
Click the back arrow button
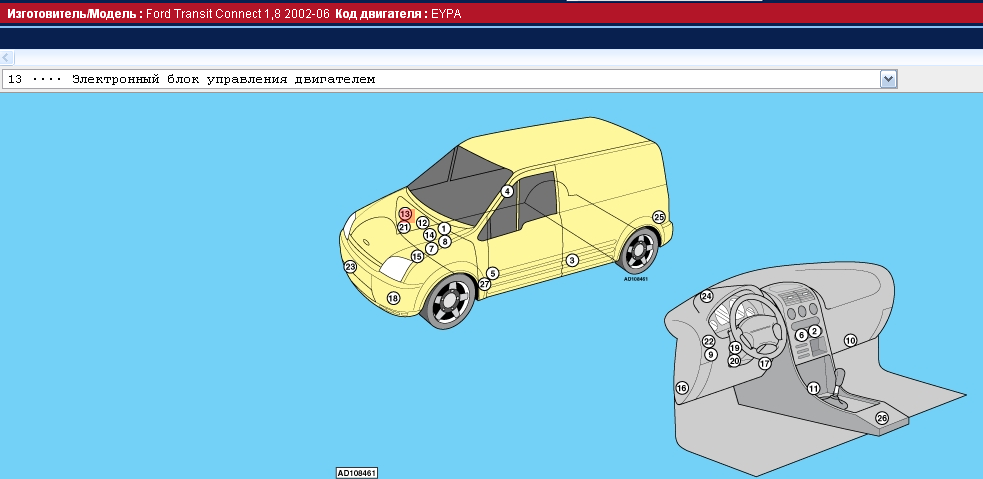coord(6,58)
